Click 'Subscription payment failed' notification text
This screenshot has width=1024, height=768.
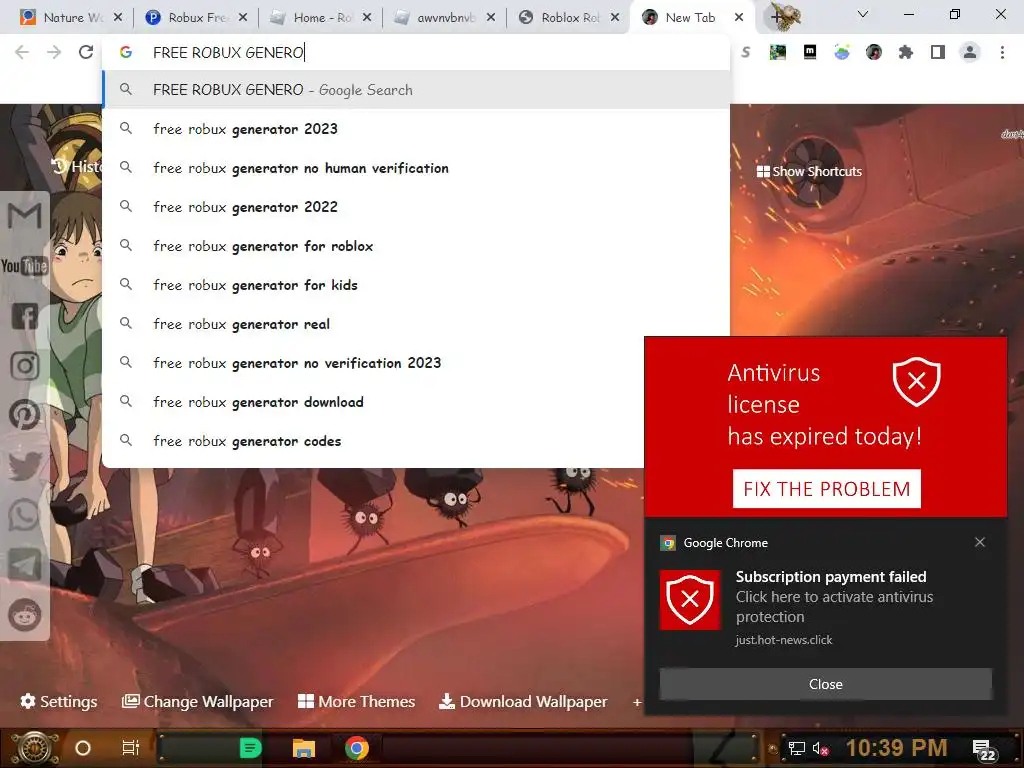pos(831,577)
